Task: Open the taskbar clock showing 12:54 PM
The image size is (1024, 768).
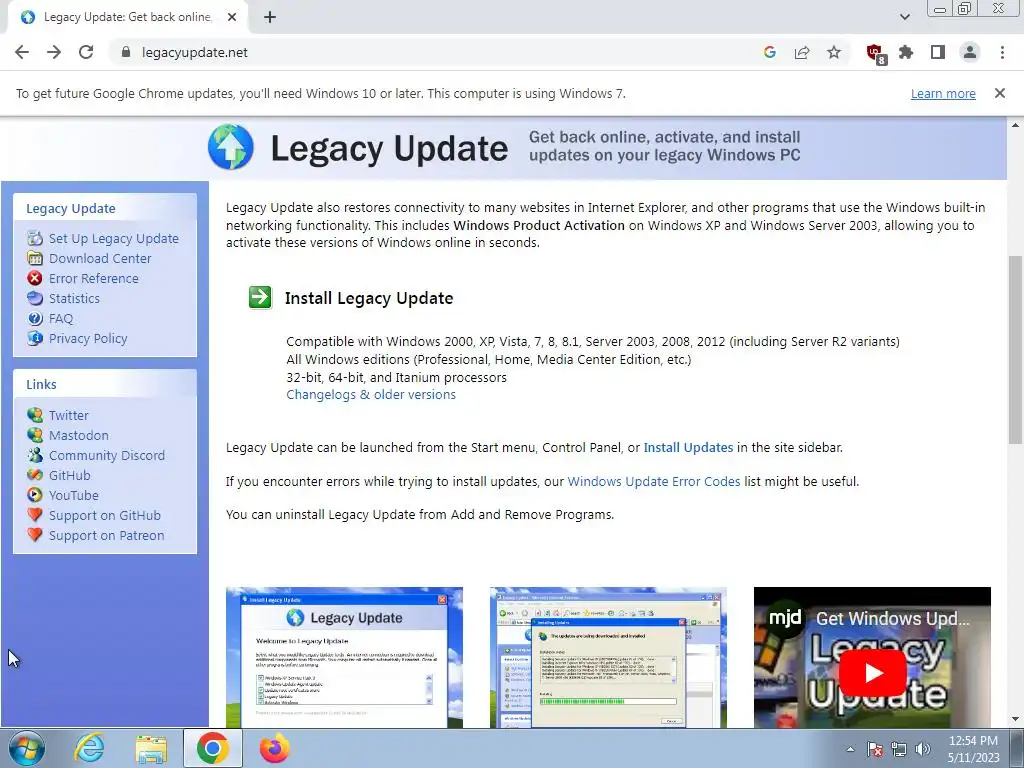Action: [x=973, y=749]
